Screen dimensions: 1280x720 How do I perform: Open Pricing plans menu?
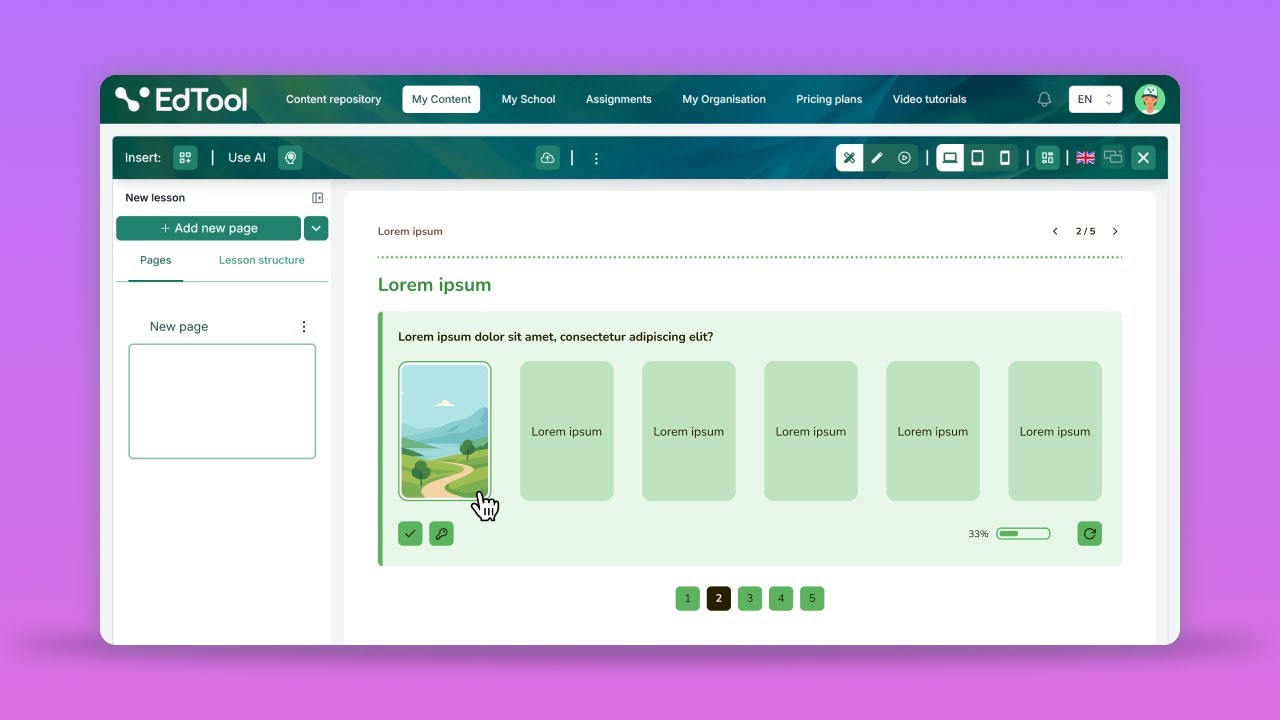tap(829, 99)
